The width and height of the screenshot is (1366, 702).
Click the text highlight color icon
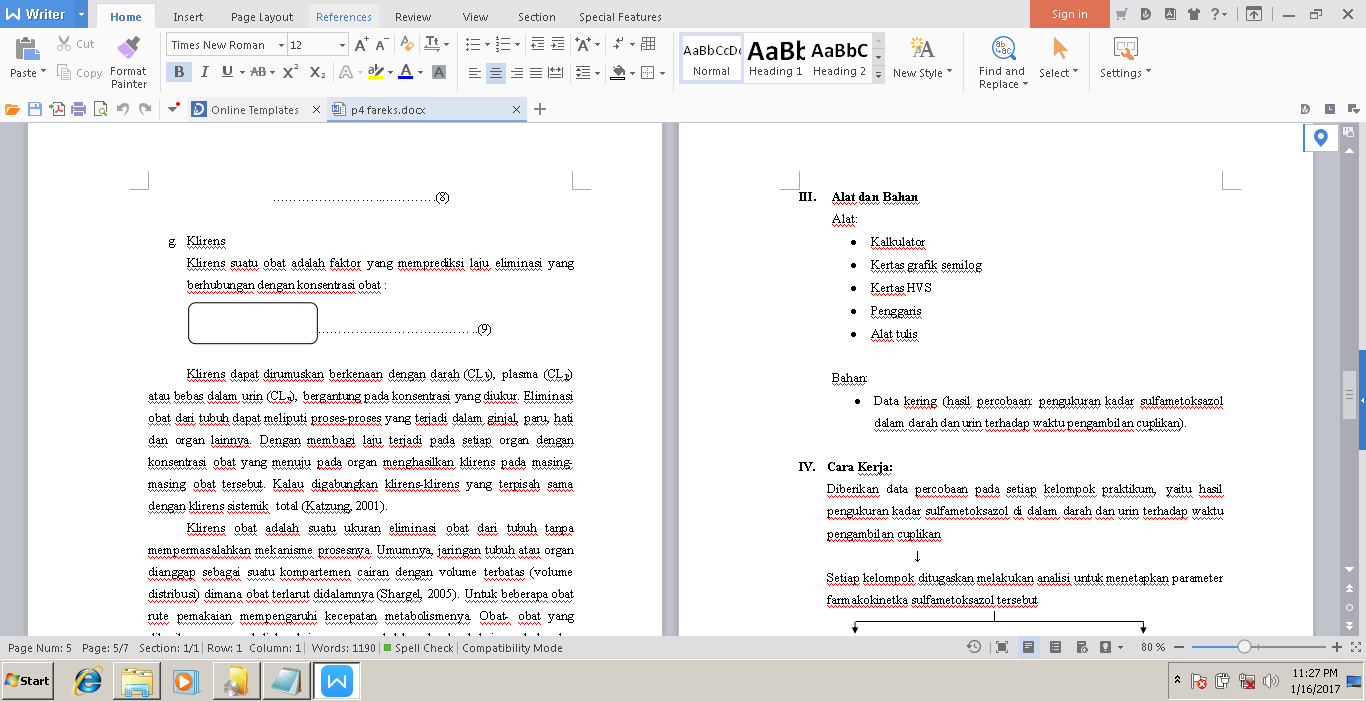(x=377, y=72)
